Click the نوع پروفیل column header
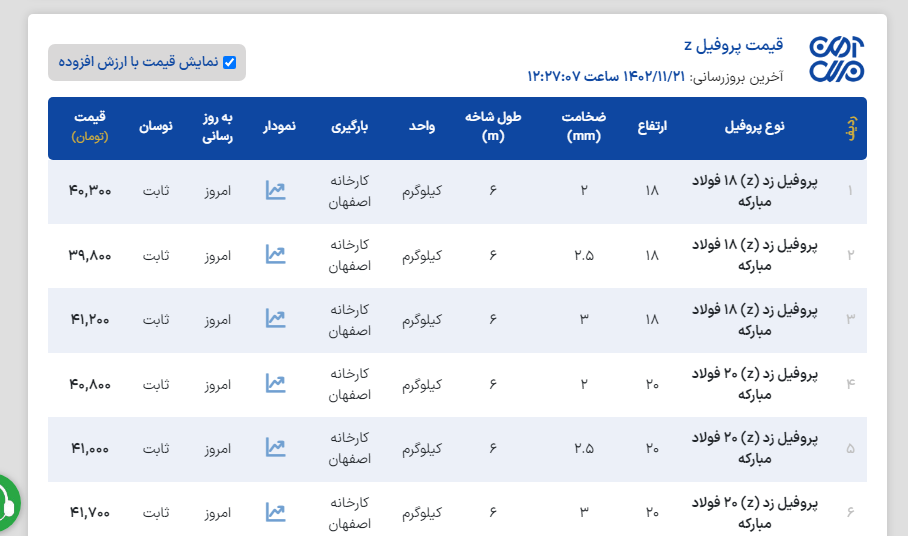 pyautogui.click(x=755, y=127)
